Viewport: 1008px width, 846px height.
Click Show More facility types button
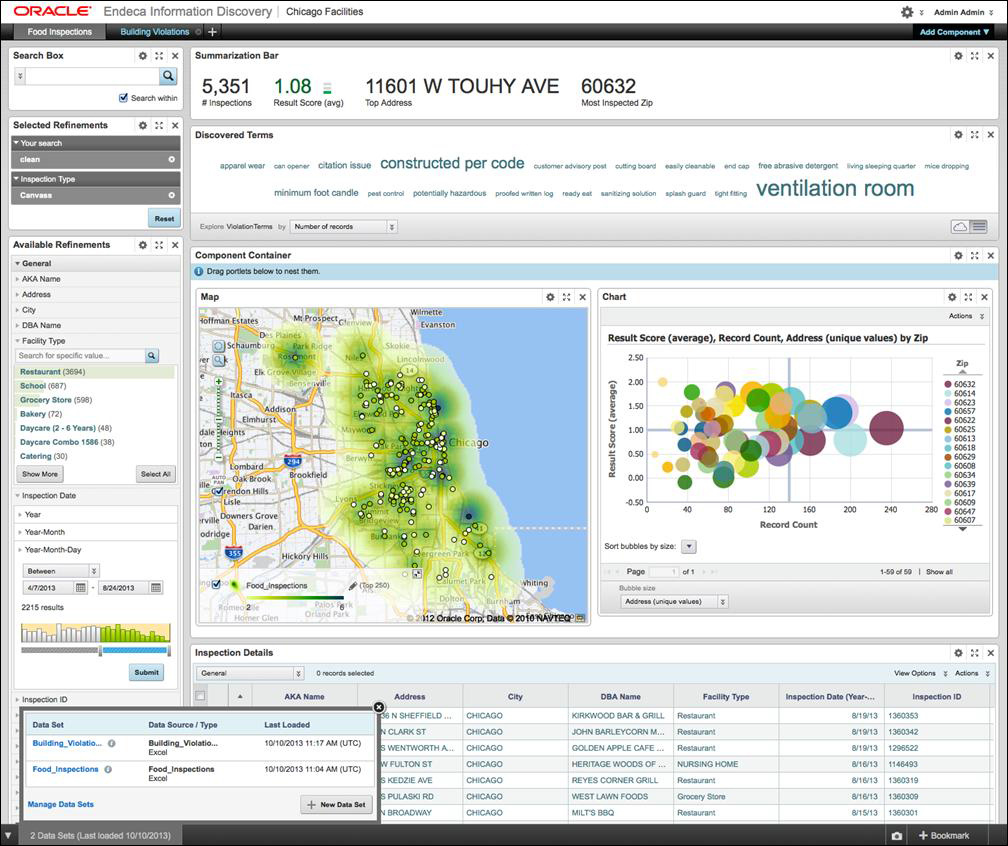(x=40, y=474)
